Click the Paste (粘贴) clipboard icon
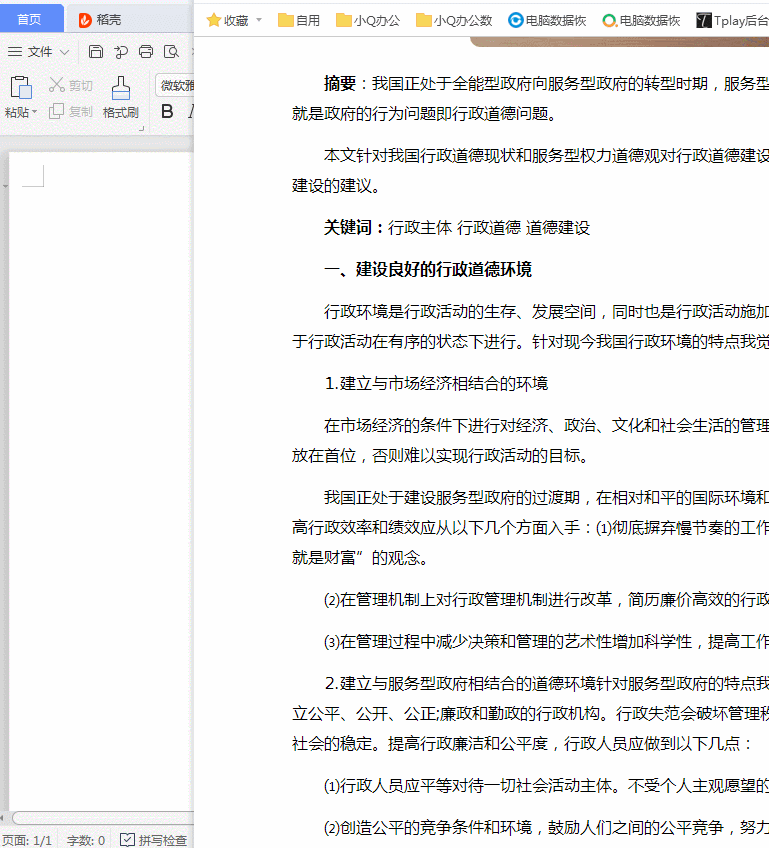This screenshot has width=769, height=848. (x=20, y=88)
